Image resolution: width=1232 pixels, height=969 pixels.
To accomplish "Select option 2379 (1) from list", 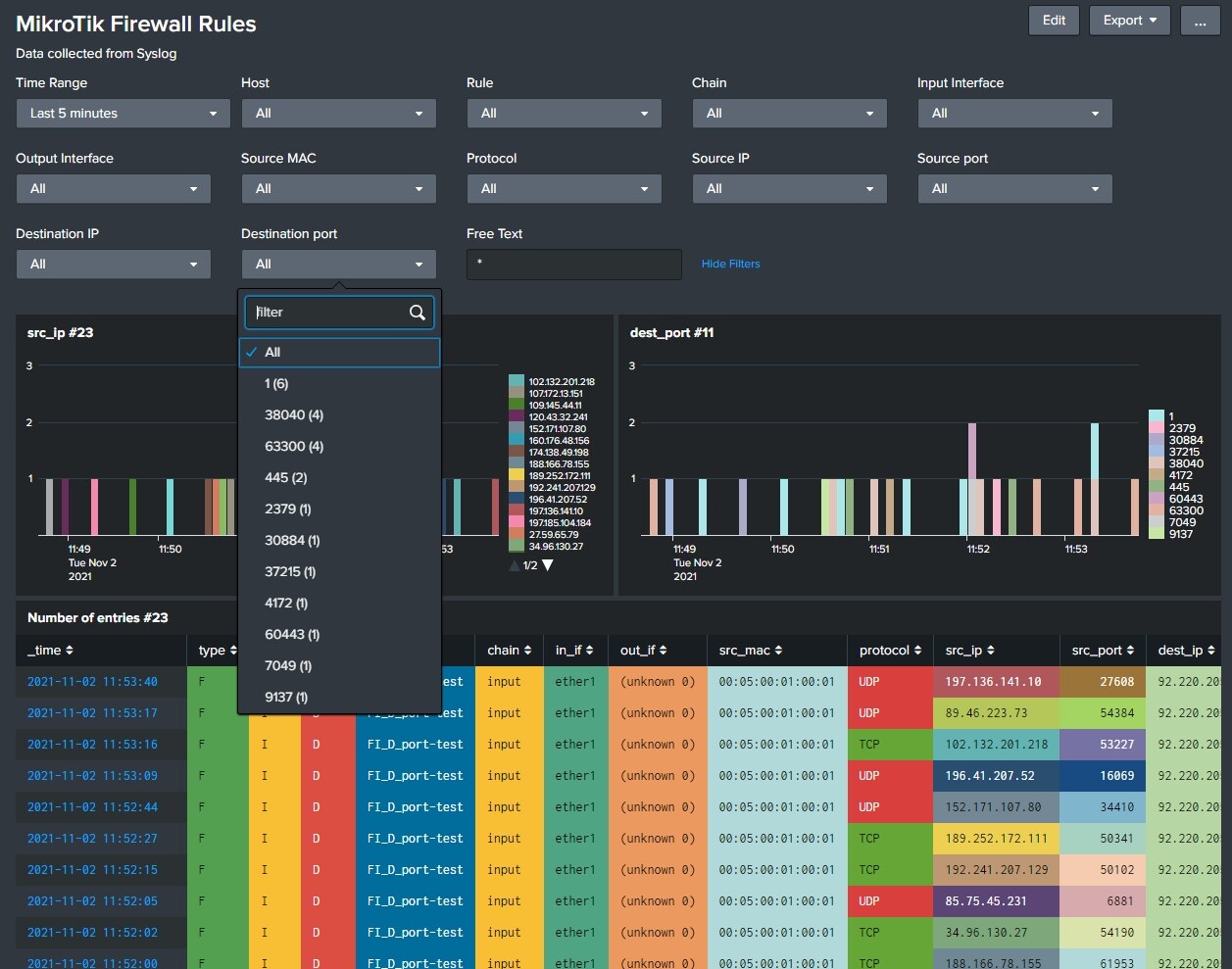I will (340, 509).
